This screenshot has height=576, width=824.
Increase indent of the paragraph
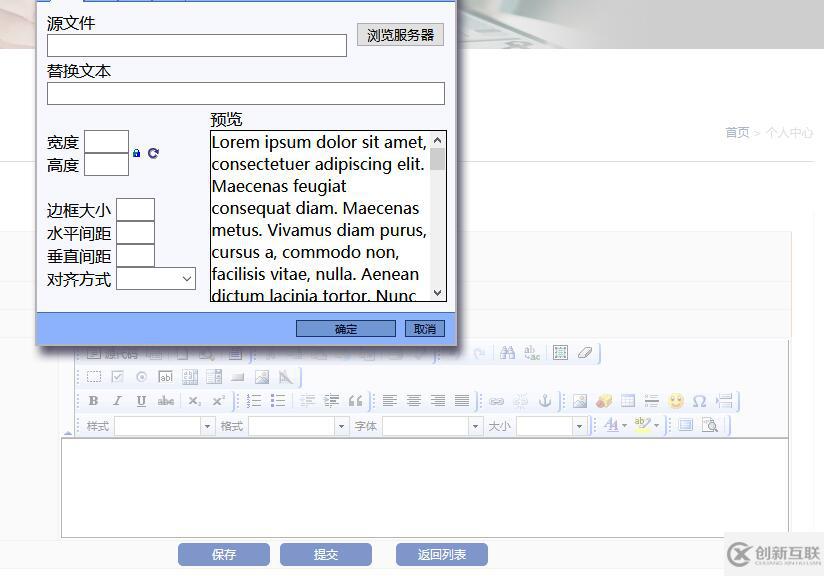pyautogui.click(x=331, y=401)
